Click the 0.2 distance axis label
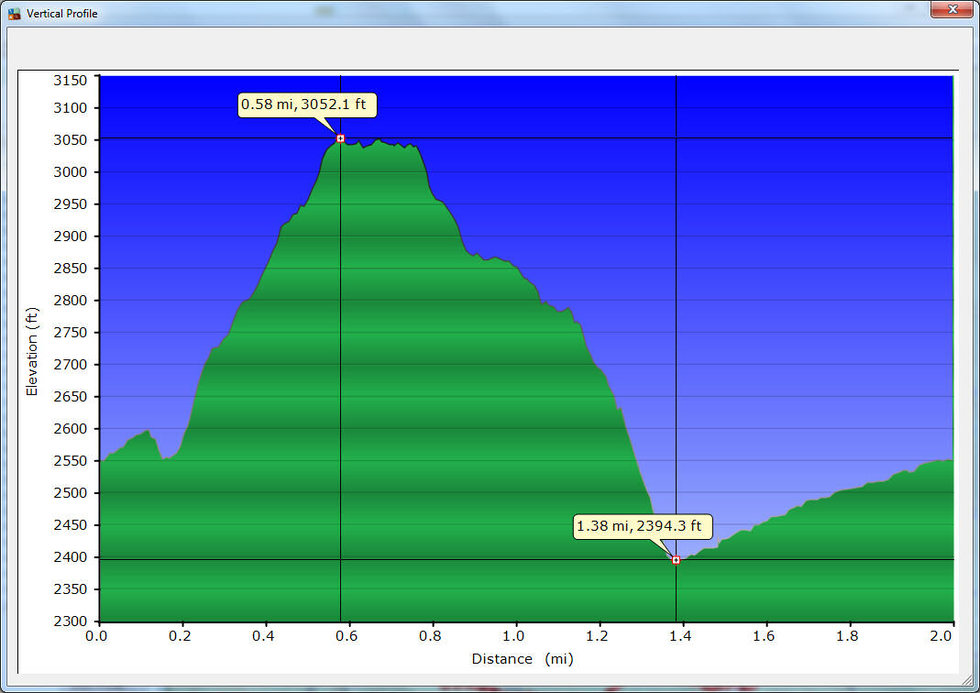The image size is (980, 693). click(x=180, y=636)
